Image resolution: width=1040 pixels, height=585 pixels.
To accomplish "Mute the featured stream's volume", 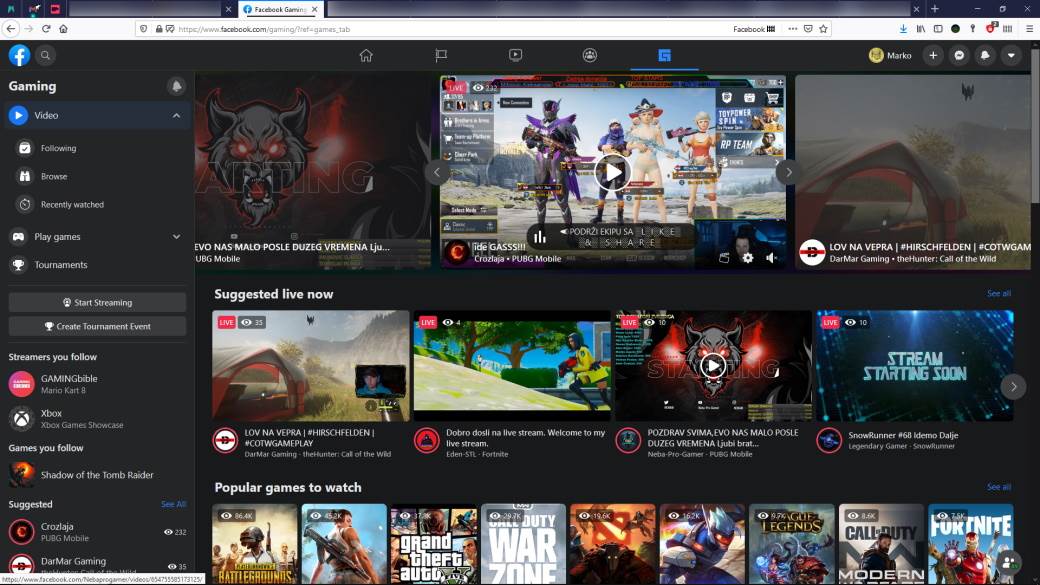I will 771,257.
